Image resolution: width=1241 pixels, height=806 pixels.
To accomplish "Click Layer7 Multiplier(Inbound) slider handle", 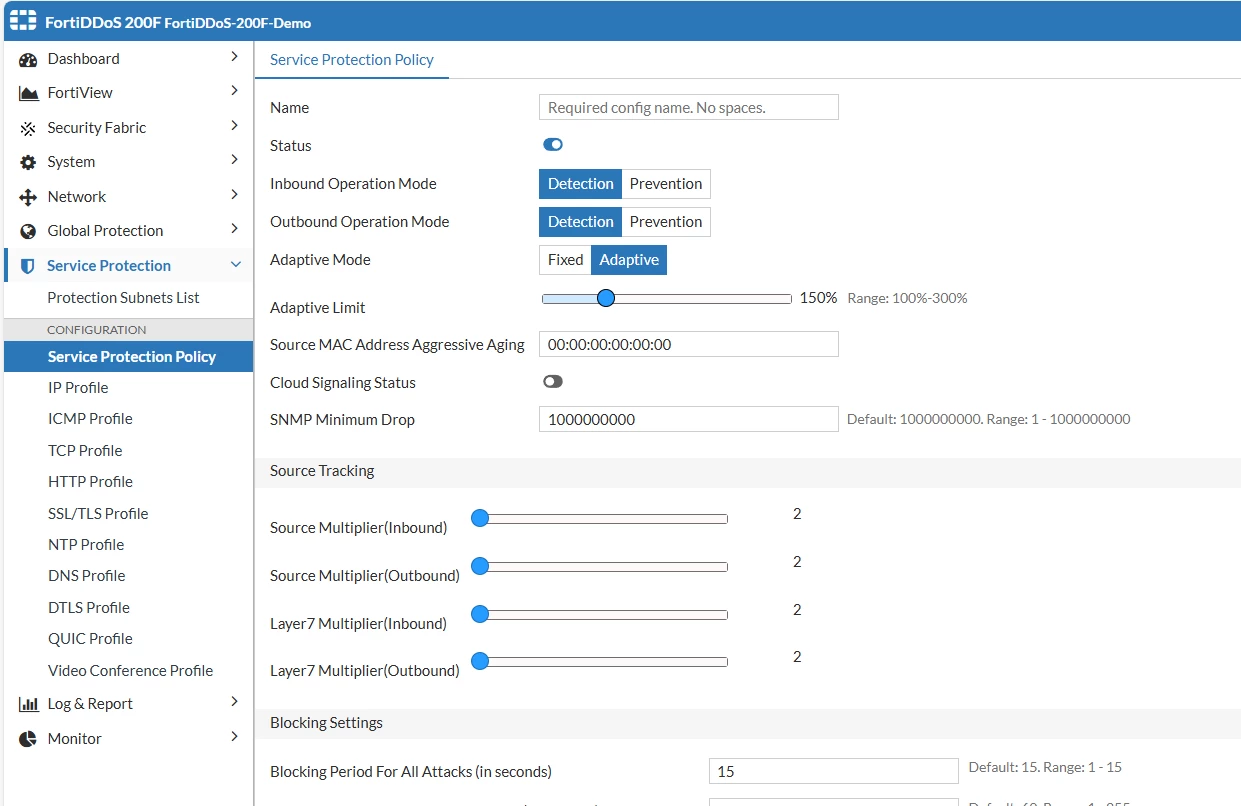I will 480,614.
